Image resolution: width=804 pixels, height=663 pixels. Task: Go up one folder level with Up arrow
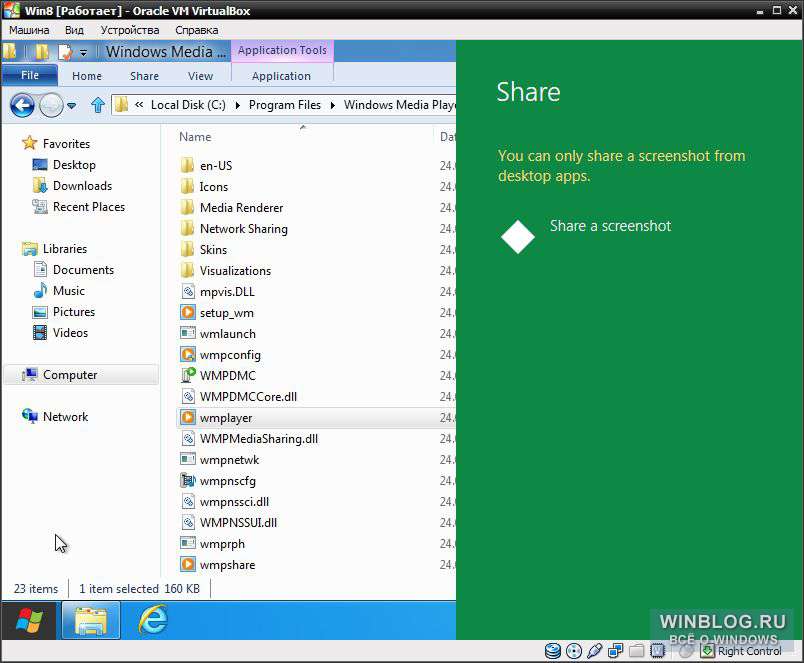(97, 105)
